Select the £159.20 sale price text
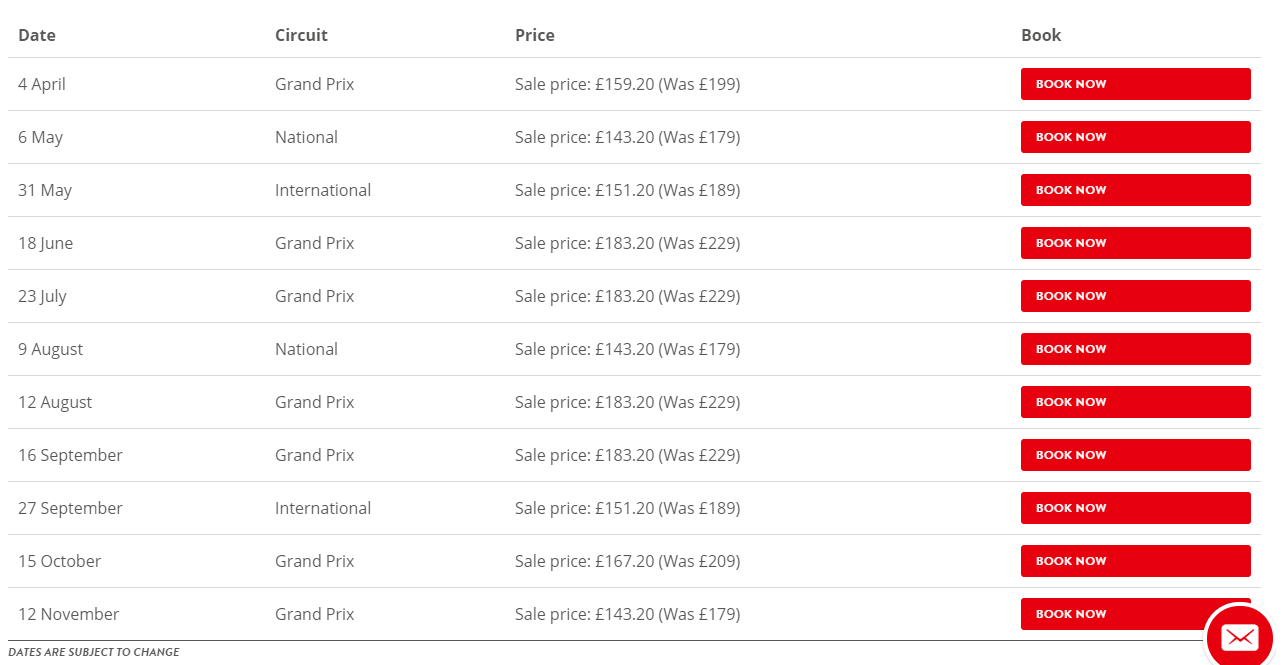This screenshot has height=665, width=1287. pos(625,84)
